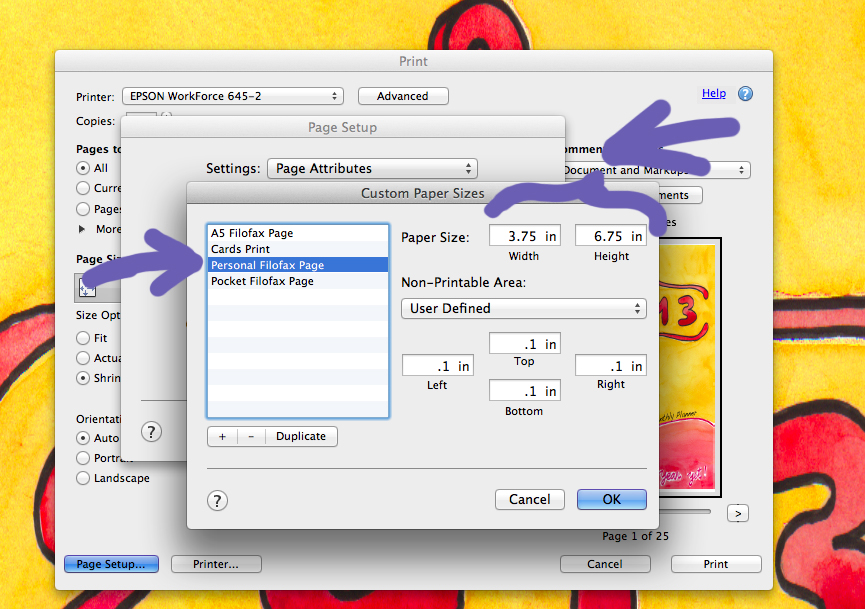Open the Printer selection dropdown

232,96
